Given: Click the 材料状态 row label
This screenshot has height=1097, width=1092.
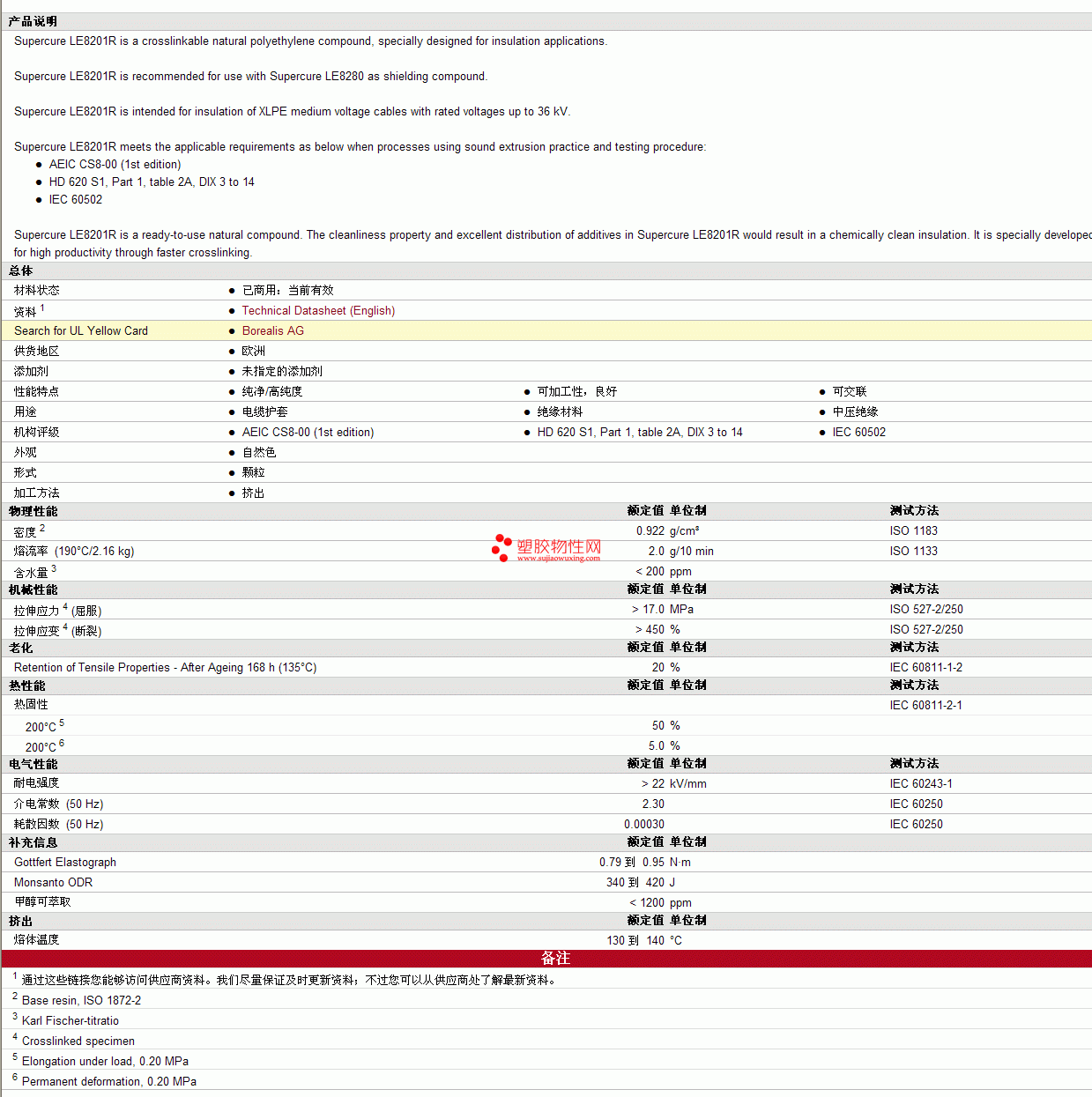Looking at the screenshot, I should pos(37,290).
